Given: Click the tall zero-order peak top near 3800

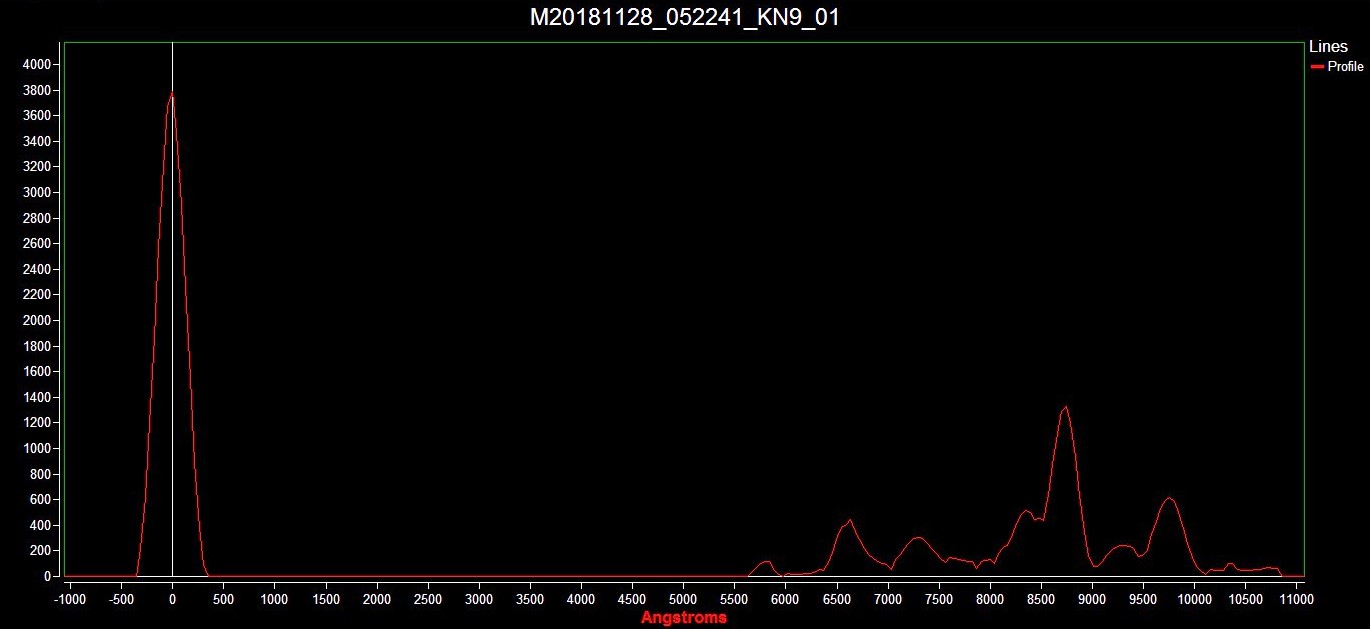Looking at the screenshot, I should click(x=172, y=93).
